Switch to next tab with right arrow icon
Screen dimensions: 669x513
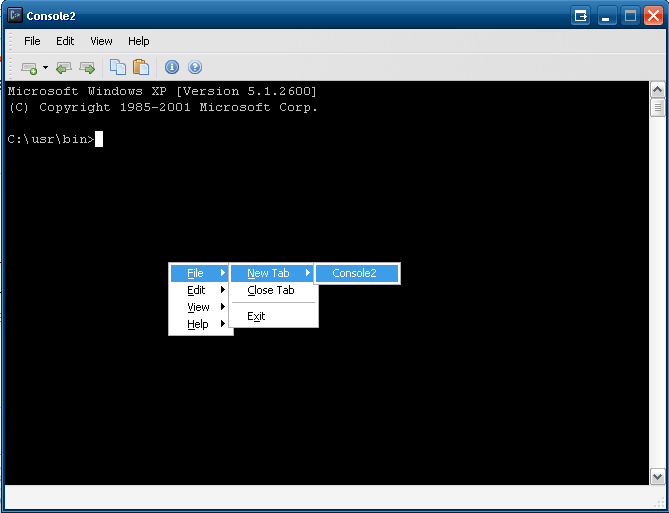tap(87, 67)
